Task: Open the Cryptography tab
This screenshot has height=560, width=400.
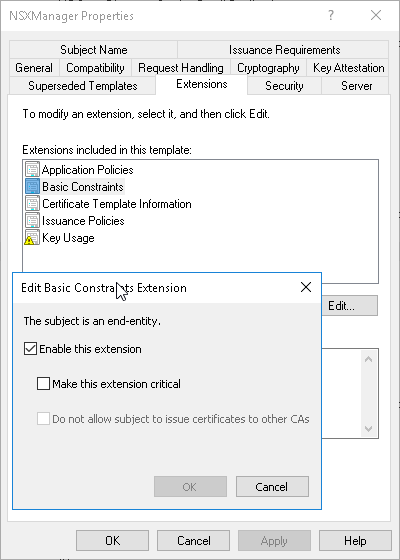Action: [x=268, y=68]
